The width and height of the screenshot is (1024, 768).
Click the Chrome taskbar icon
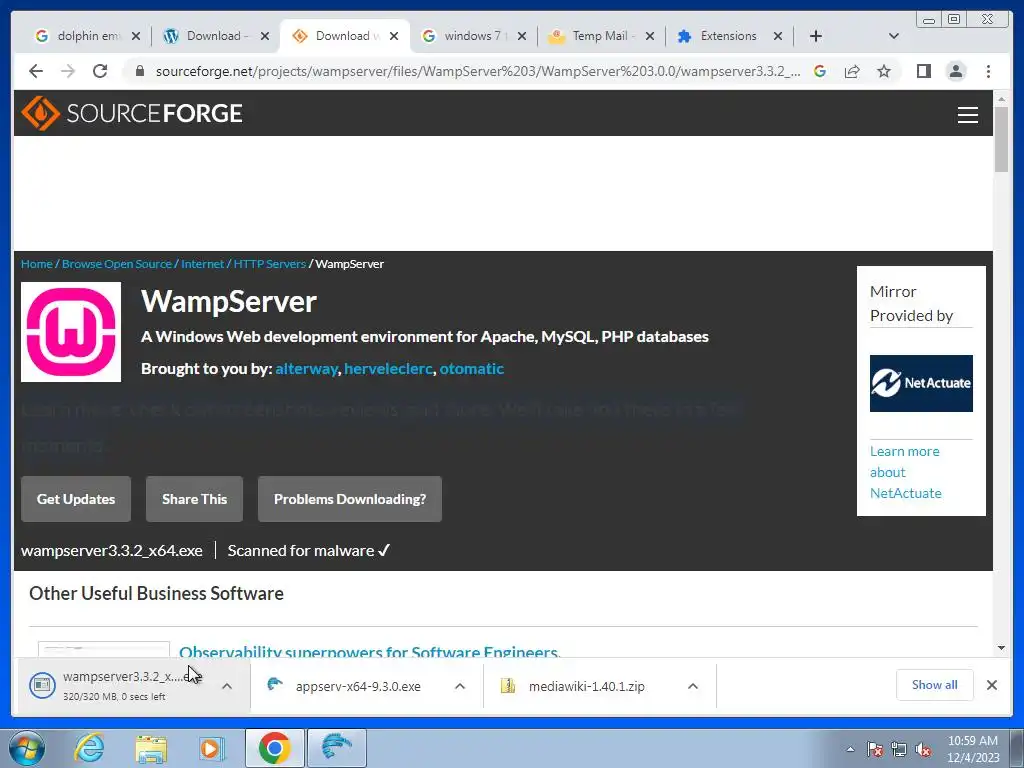(274, 748)
